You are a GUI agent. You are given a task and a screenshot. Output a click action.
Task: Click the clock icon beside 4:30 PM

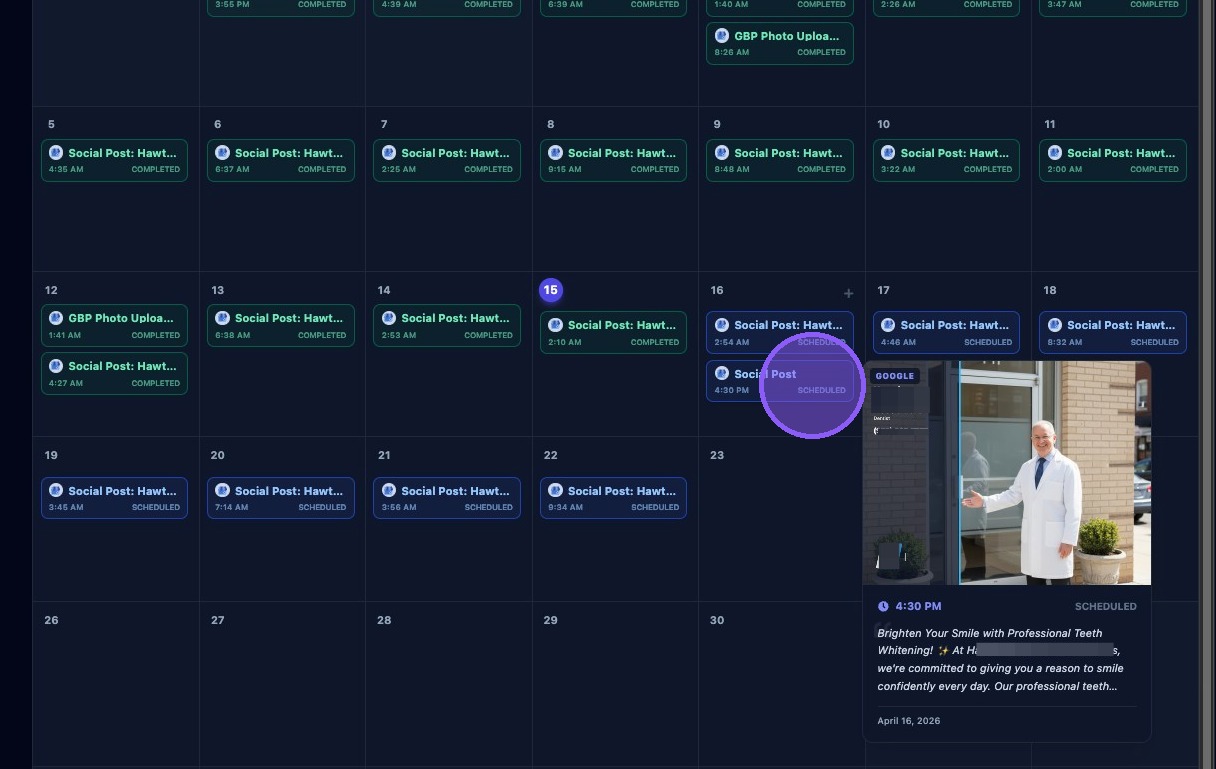[x=883, y=606]
